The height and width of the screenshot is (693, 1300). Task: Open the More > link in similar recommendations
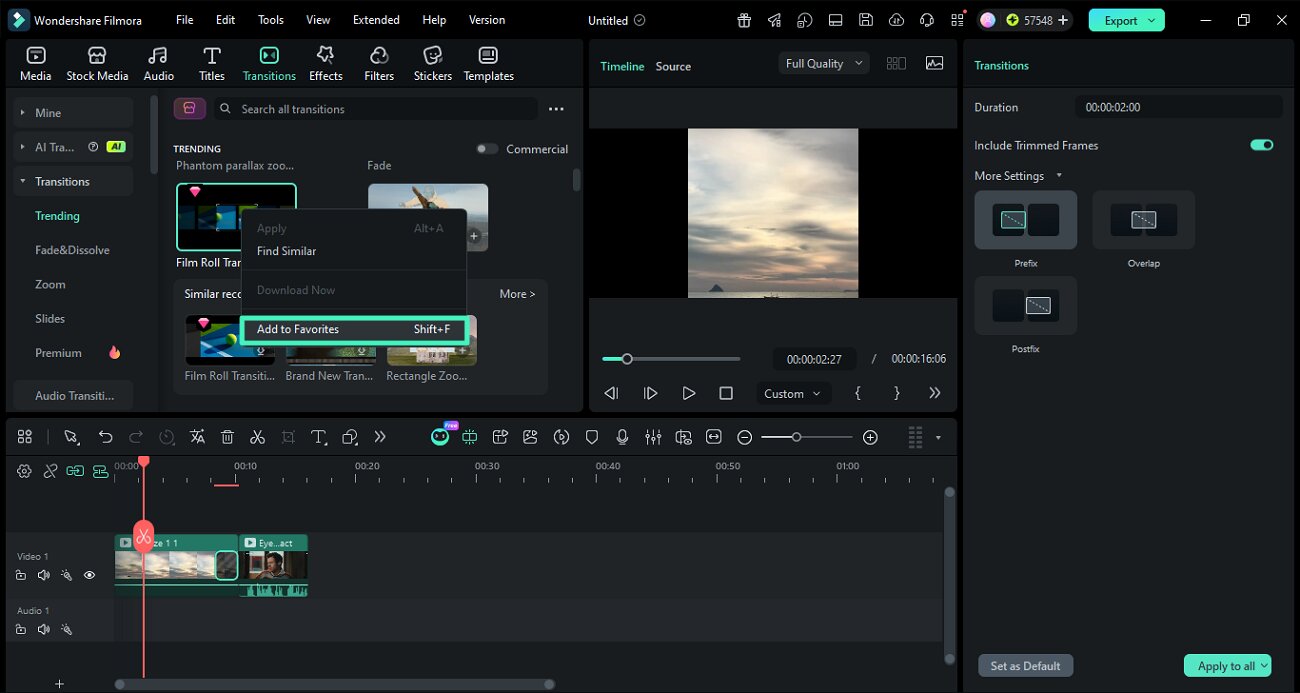[x=517, y=294]
